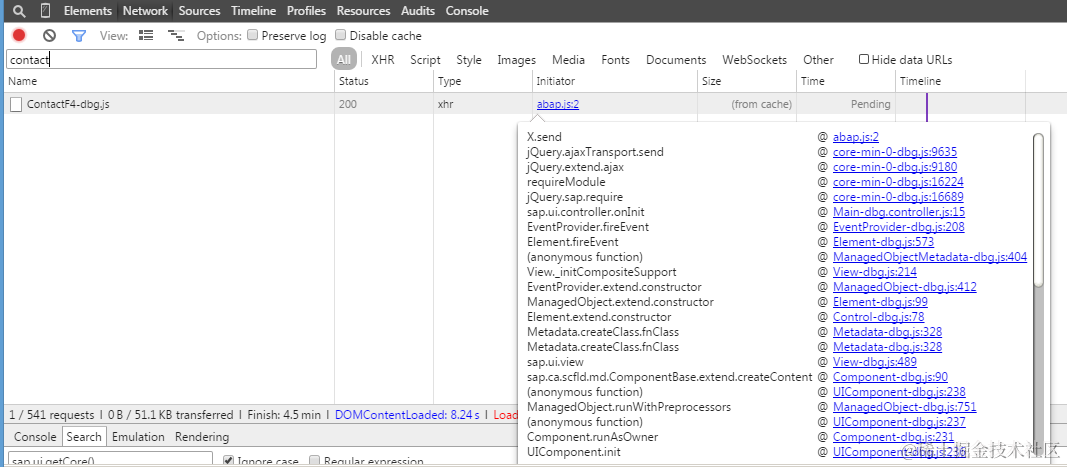Open the ManagedObject-dbg.js:751 link

tap(904, 406)
